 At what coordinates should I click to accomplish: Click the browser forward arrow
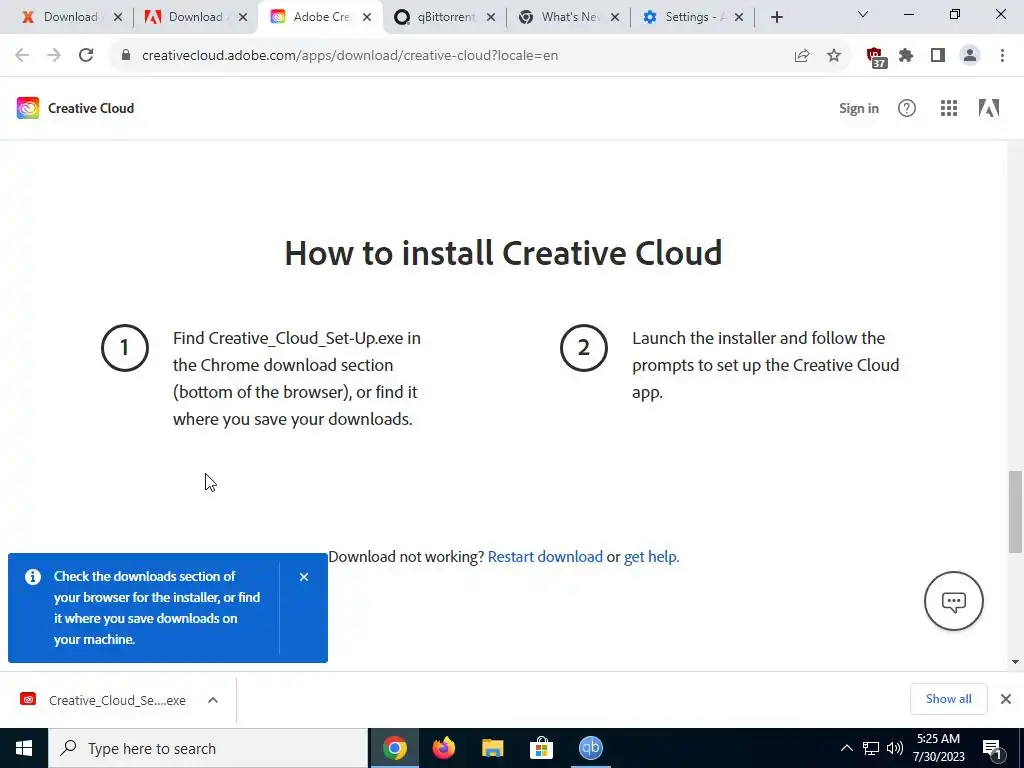click(x=54, y=56)
